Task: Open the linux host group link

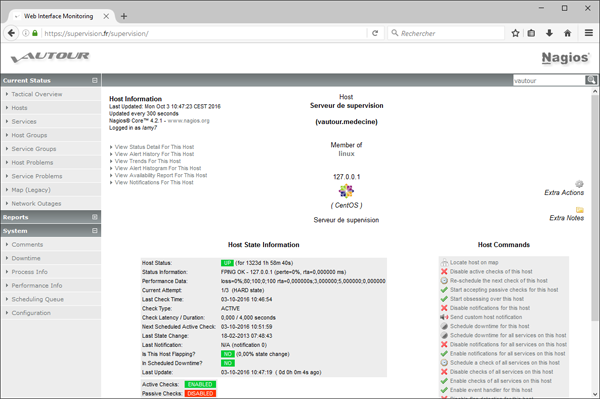Action: tap(346, 154)
